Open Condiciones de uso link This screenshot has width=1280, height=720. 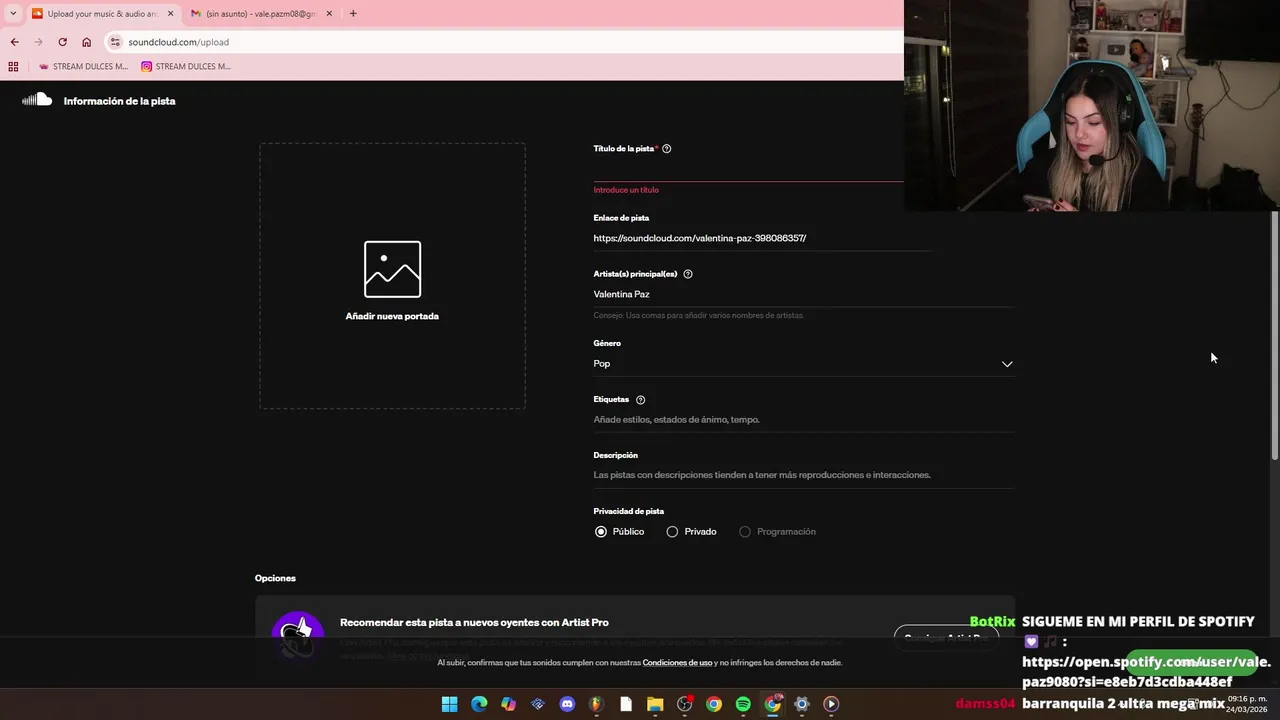click(677, 663)
